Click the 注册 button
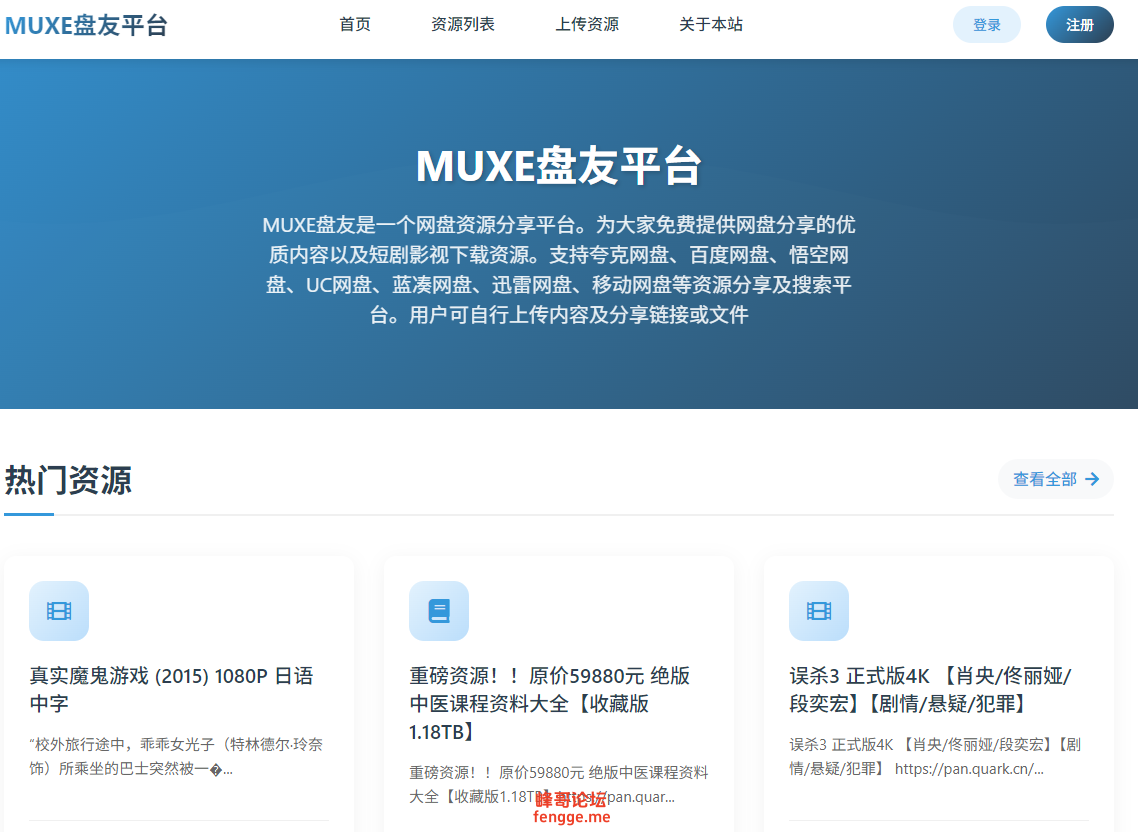Image resolution: width=1138 pixels, height=832 pixels. coord(1079,25)
